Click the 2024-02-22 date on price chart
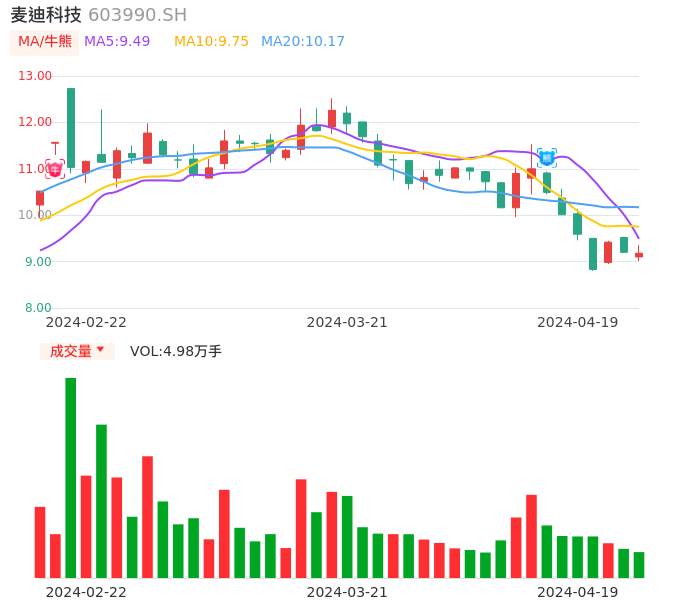 [x=86, y=322]
